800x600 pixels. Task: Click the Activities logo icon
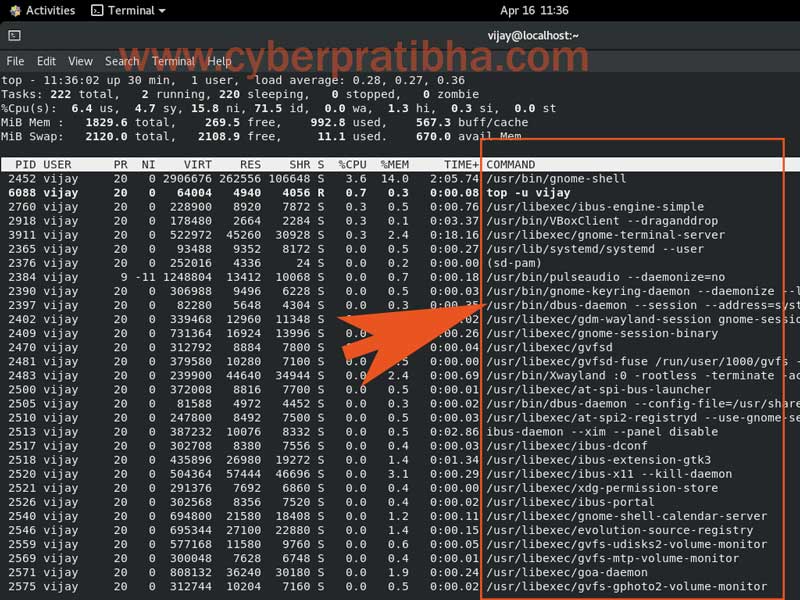(x=13, y=11)
